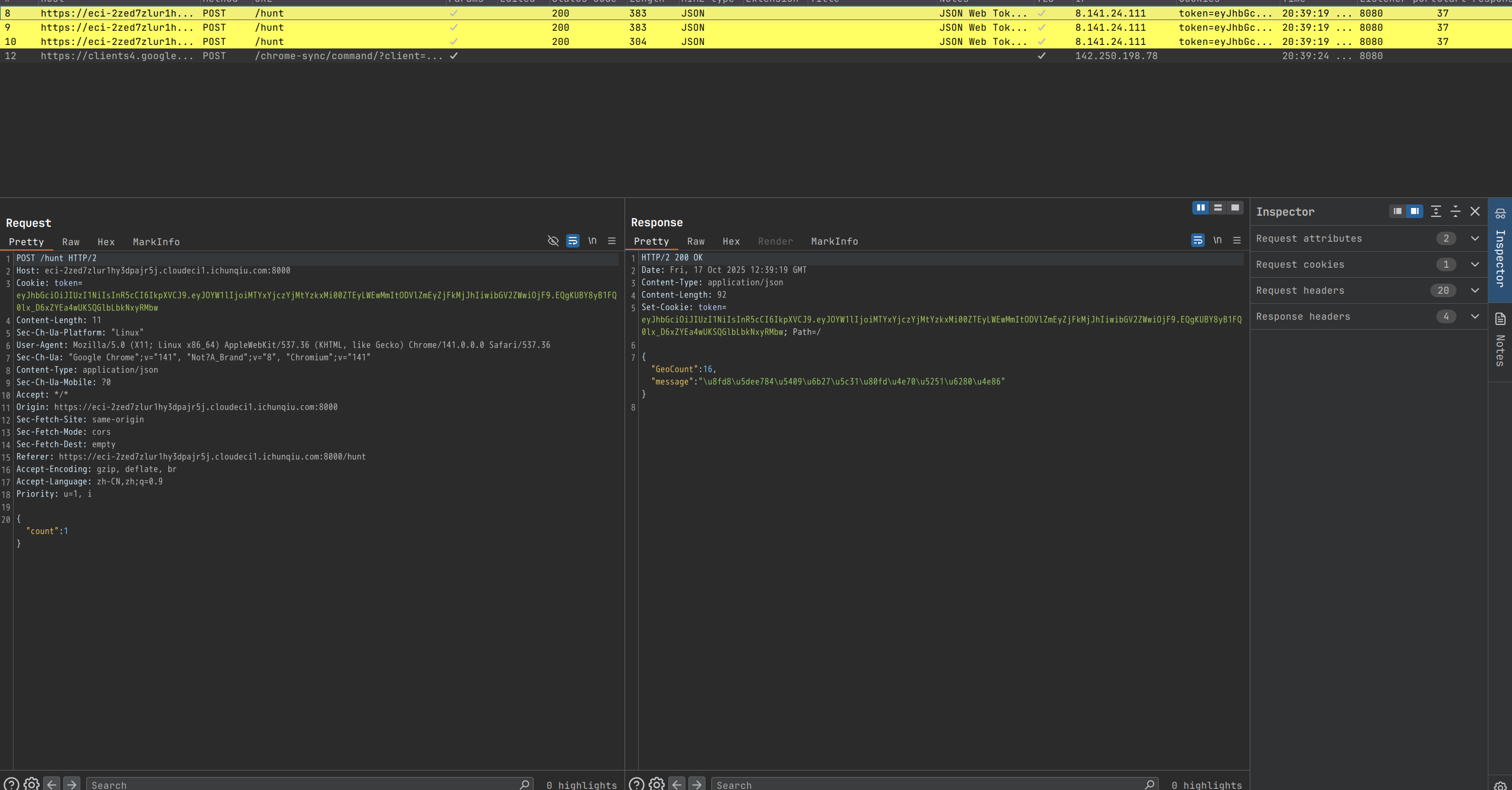1512x790 pixels.
Task: Switch to the stacked vertical layout icon
Action: point(1218,208)
